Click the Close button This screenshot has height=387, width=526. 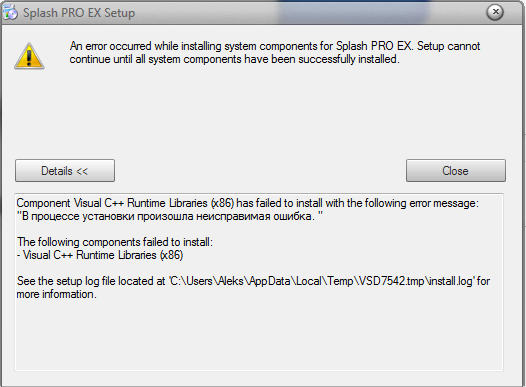(456, 171)
